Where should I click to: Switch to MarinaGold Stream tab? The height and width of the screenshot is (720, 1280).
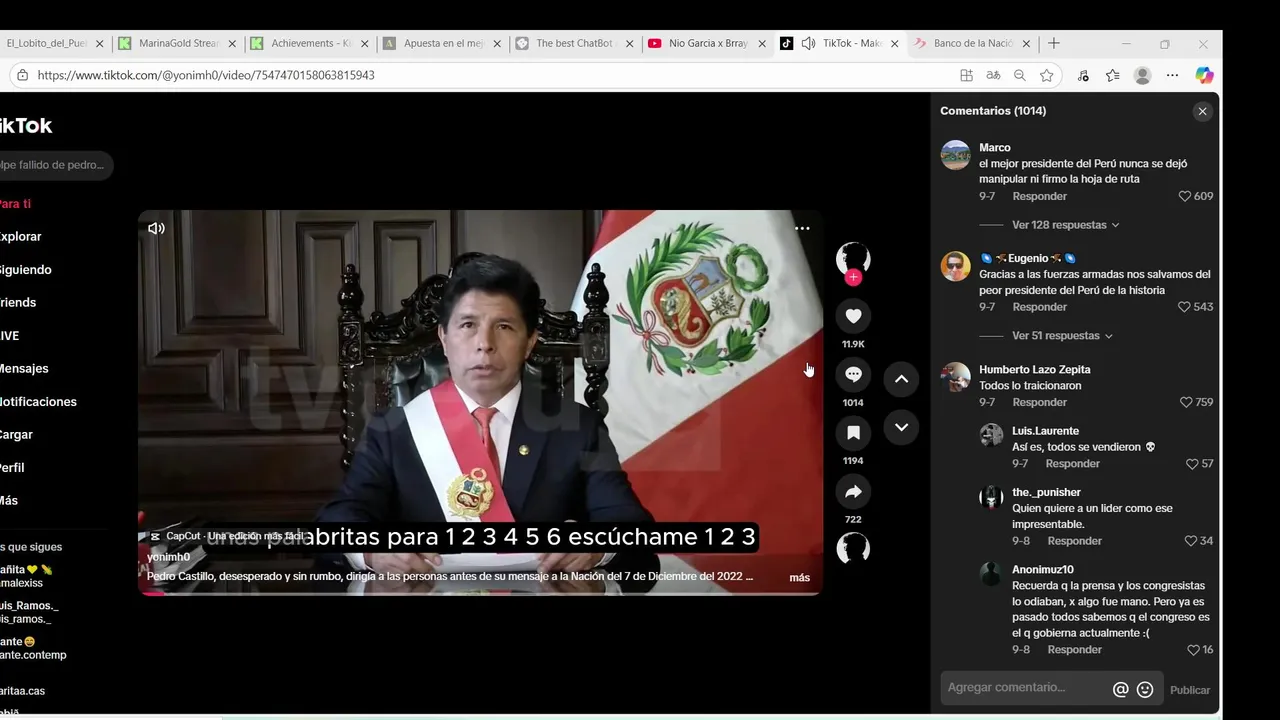click(x=178, y=44)
